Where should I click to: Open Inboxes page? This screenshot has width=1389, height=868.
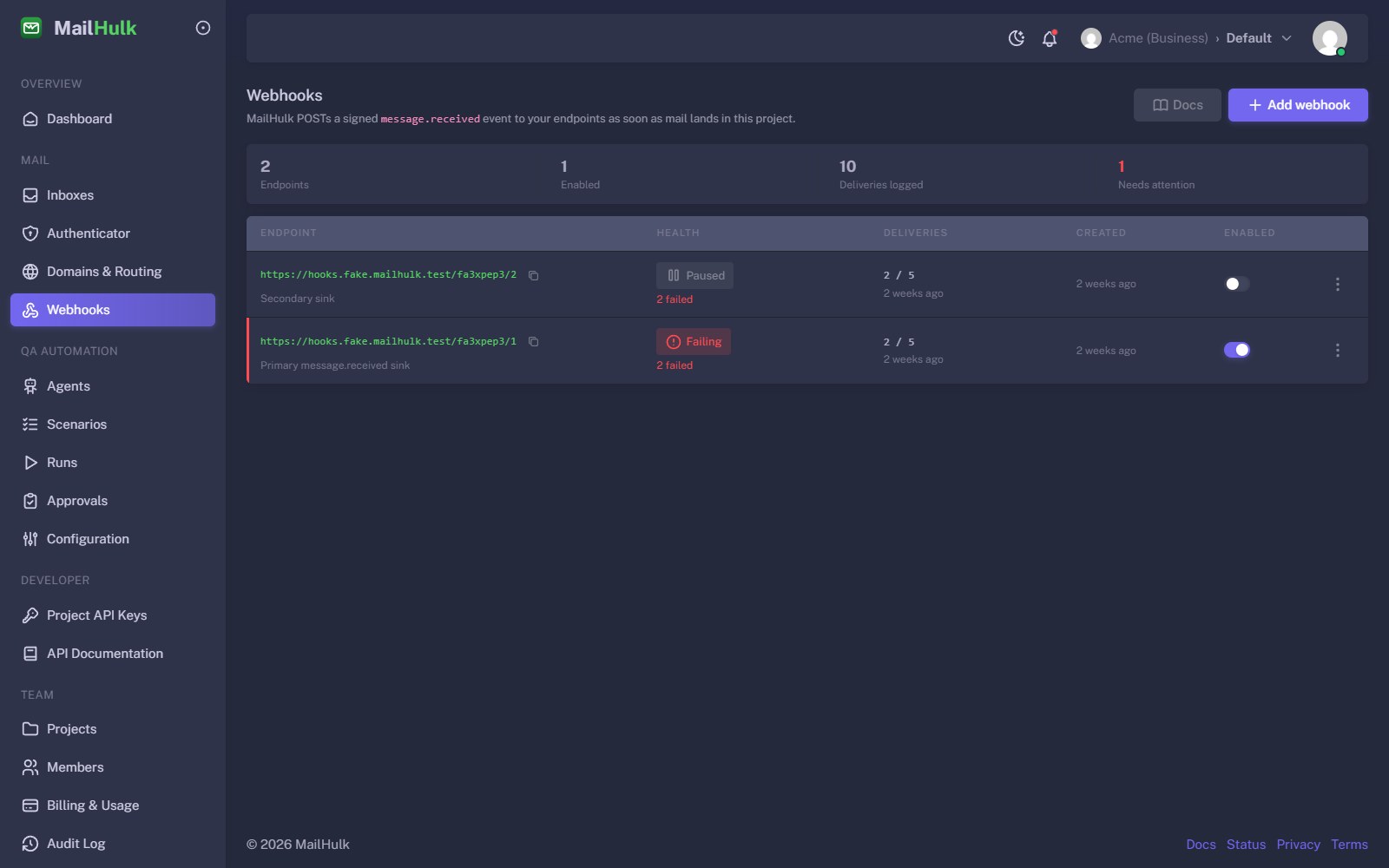[x=113, y=195]
